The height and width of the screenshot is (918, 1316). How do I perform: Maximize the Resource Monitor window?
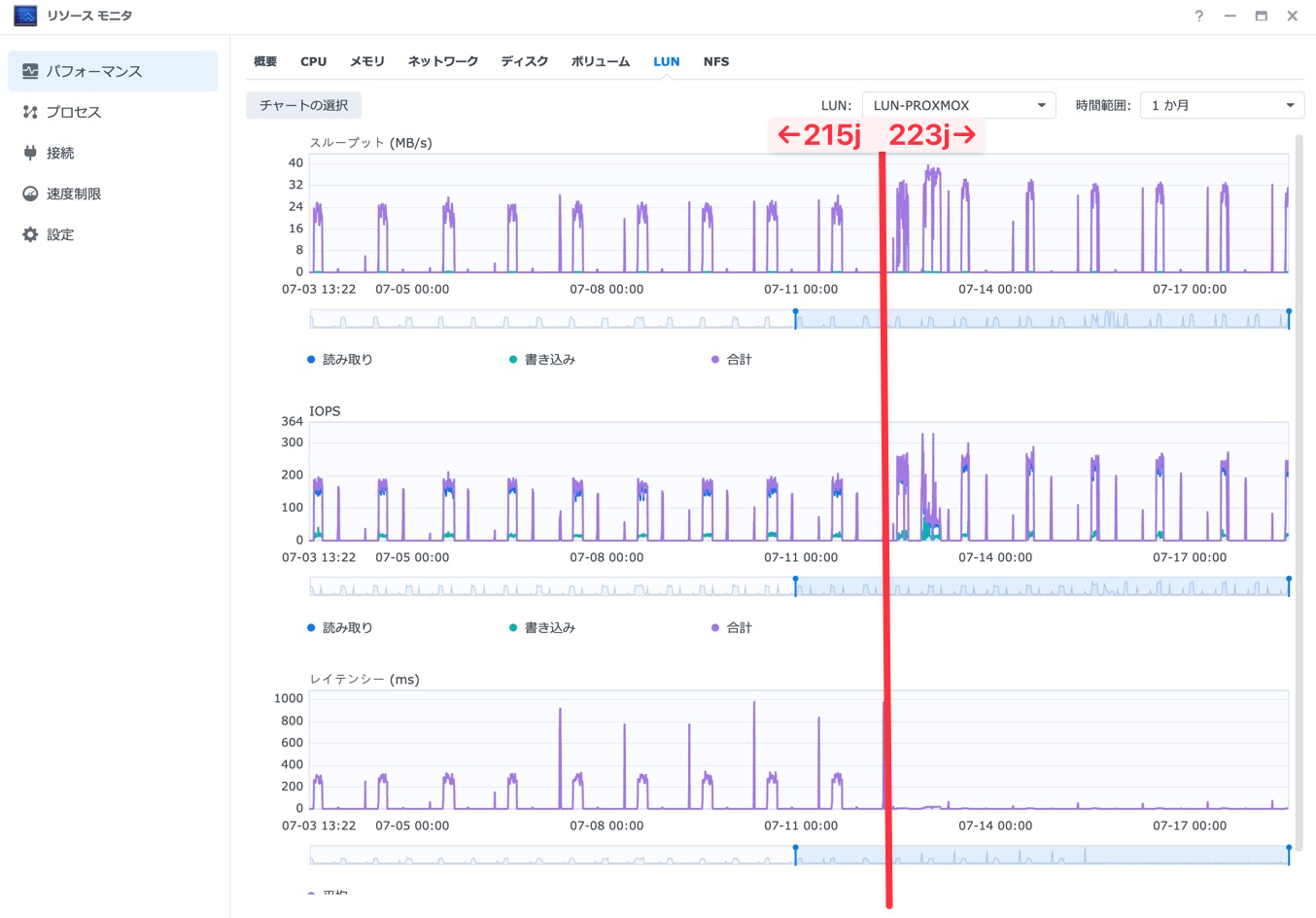(1261, 16)
